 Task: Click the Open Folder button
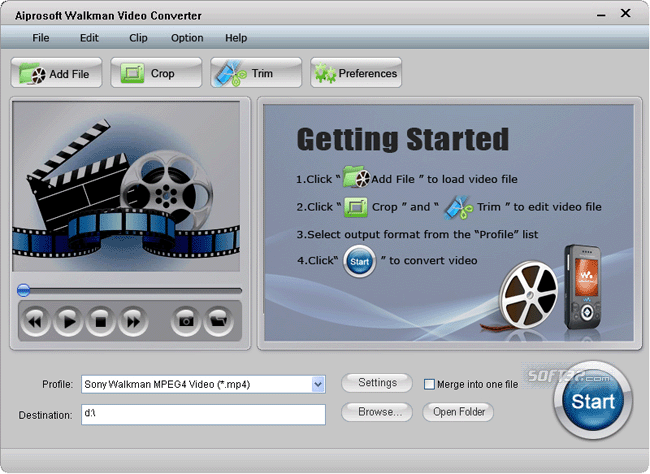(x=458, y=412)
